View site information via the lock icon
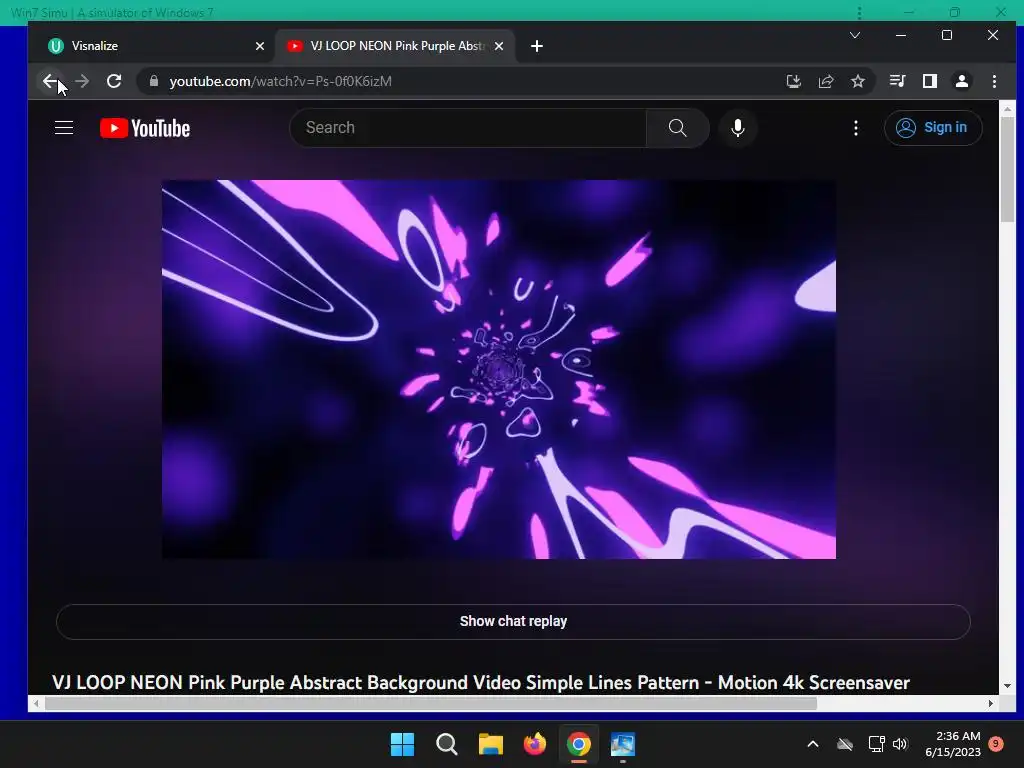1024x768 pixels. click(154, 81)
